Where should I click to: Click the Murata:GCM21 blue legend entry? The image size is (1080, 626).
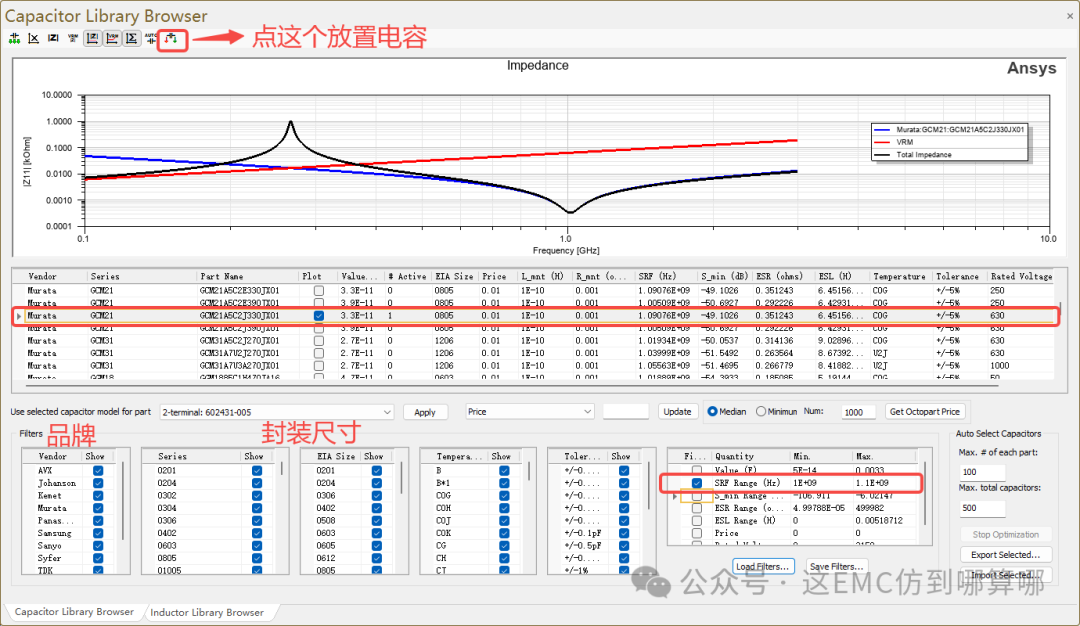click(x=949, y=129)
